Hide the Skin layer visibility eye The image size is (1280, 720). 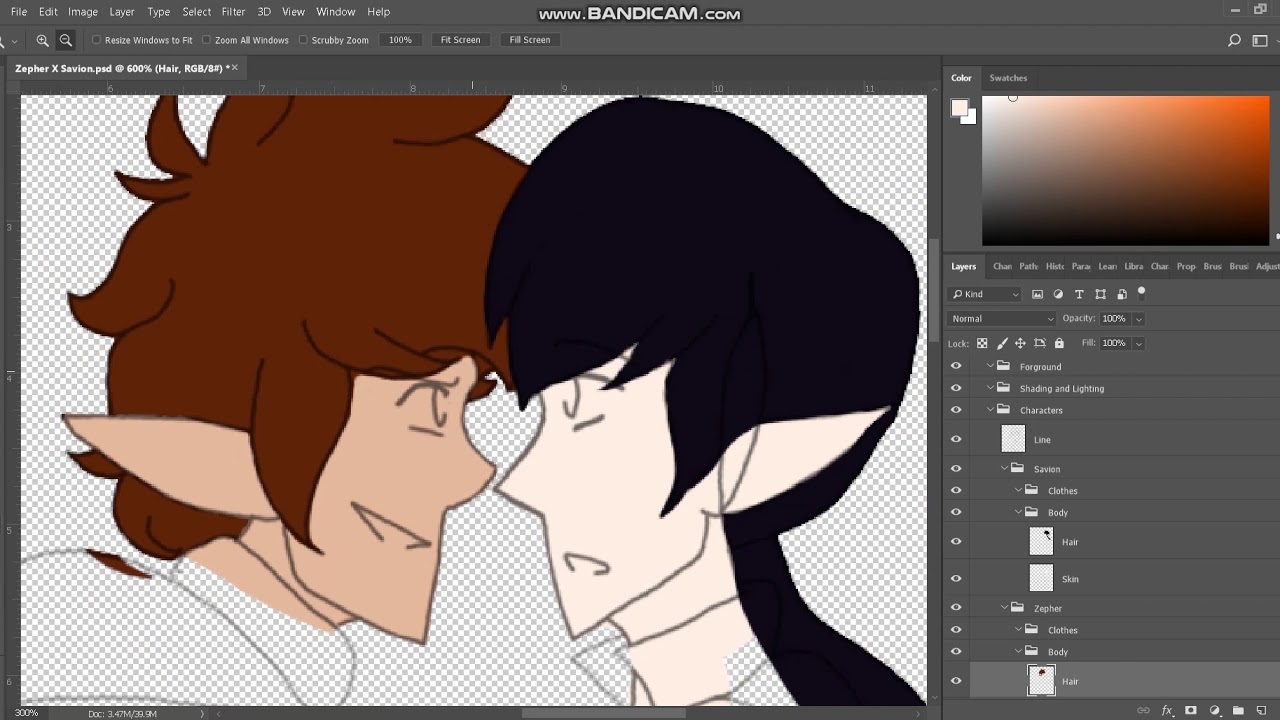click(956, 578)
